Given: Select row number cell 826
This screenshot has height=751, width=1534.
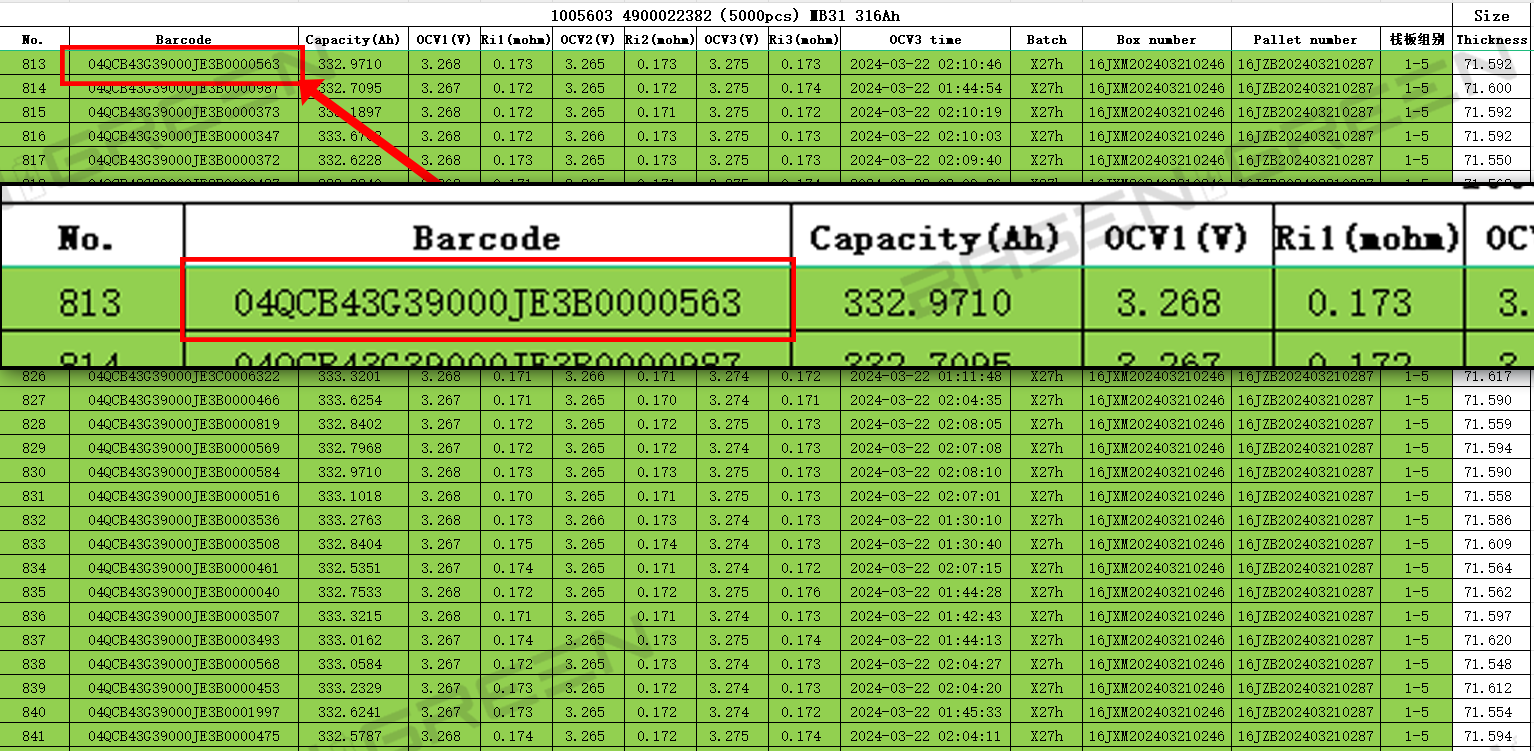Looking at the screenshot, I should (34, 376).
